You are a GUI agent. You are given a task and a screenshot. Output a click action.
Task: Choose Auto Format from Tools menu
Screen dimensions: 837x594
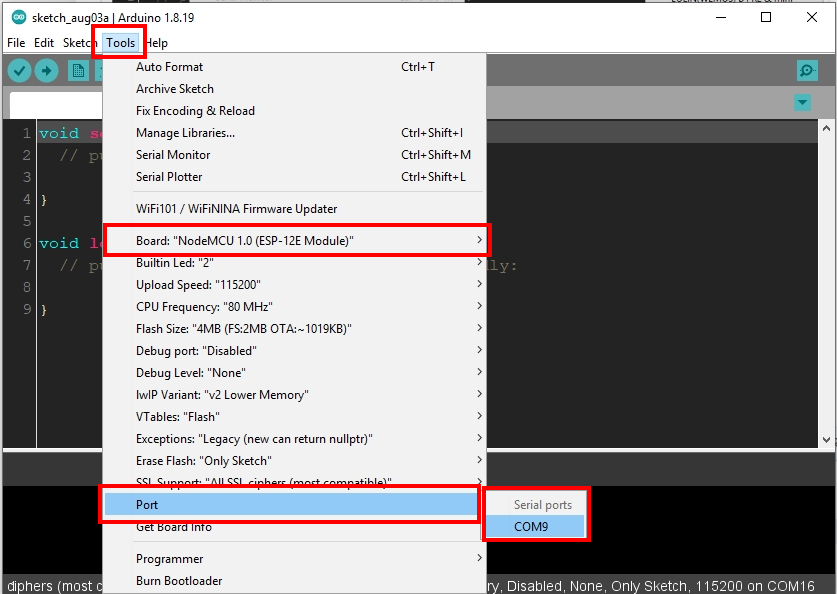(294, 67)
